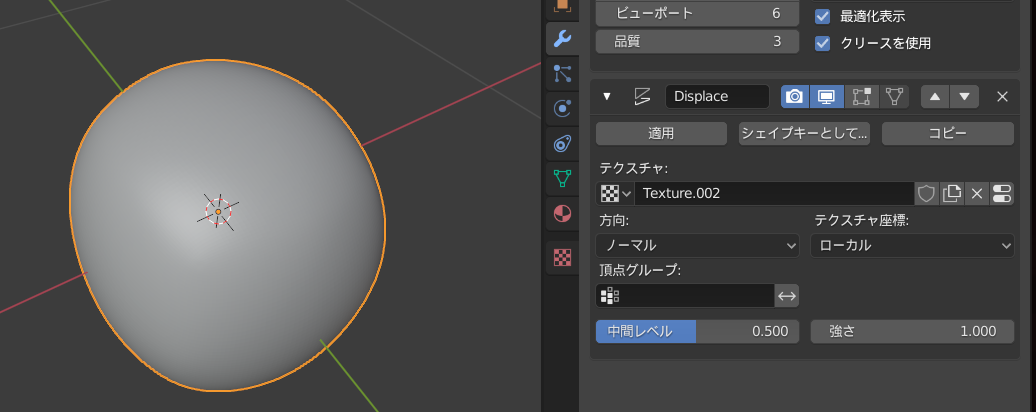Screen dimensions: 1036x412
Task: Move Displace modifier up in stack
Action: 935,96
